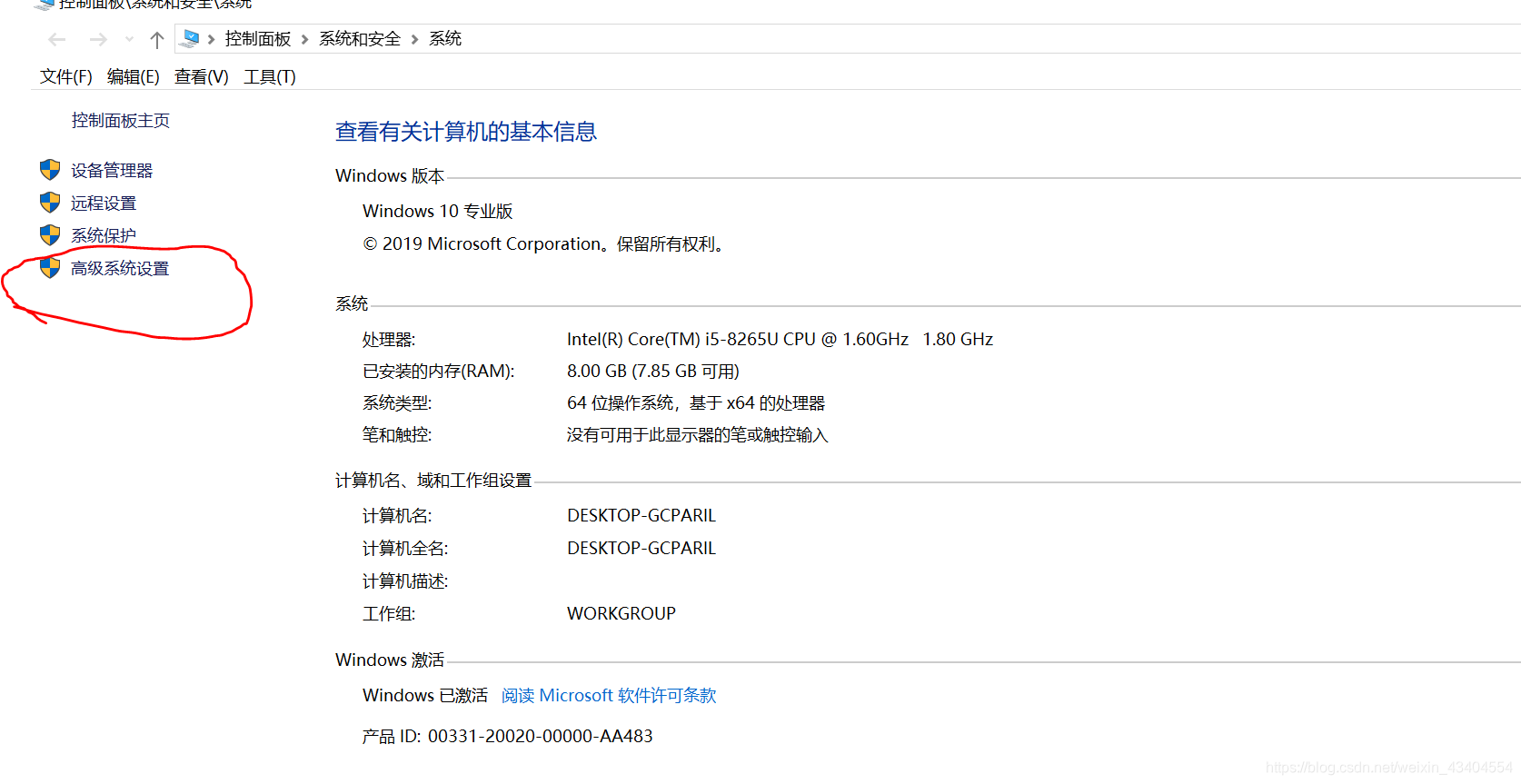The width and height of the screenshot is (1521, 784).
Task: Click the Back navigation arrow
Action: point(57,39)
